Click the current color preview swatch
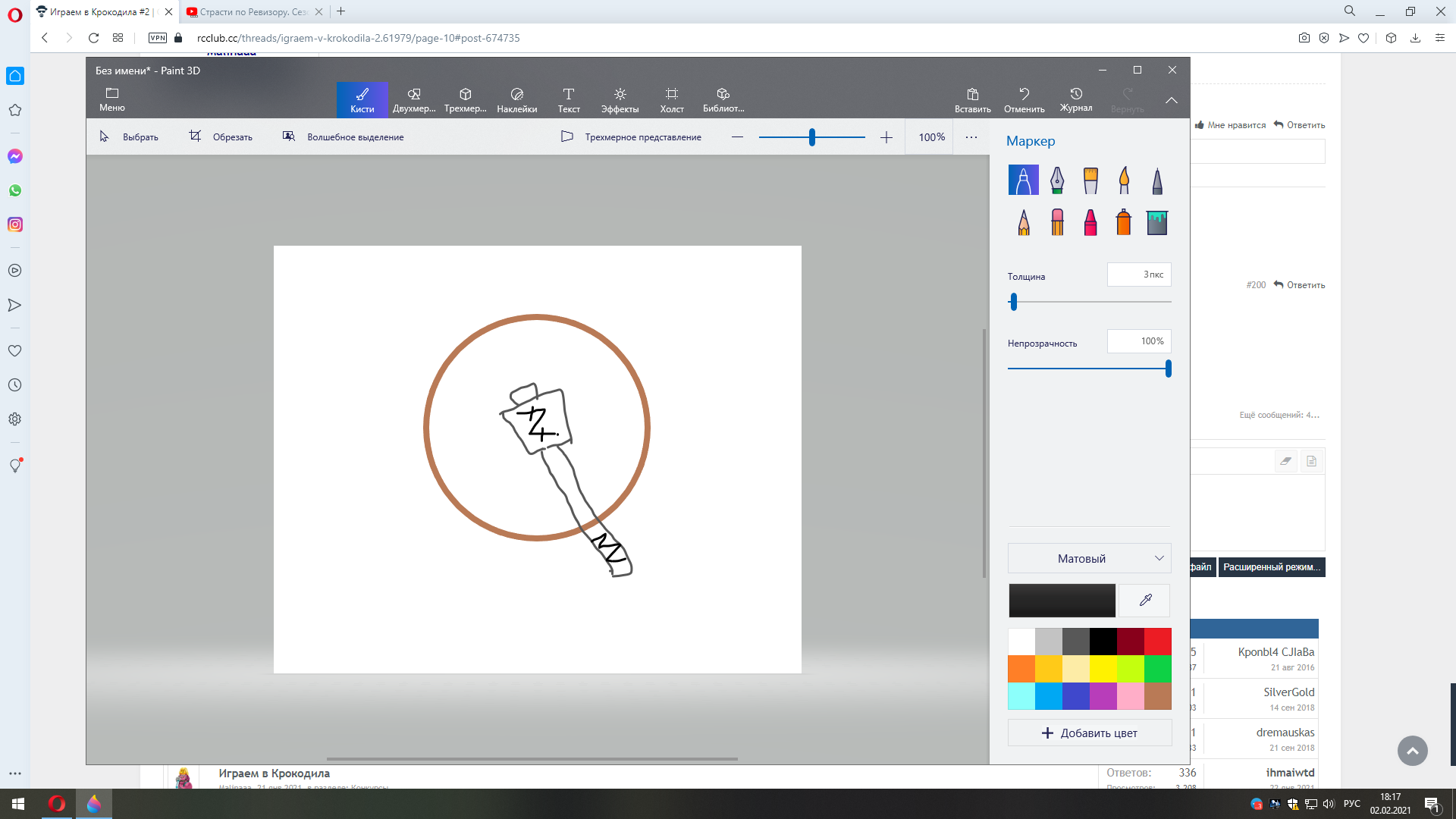This screenshot has width=1456, height=819. pos(1062,601)
